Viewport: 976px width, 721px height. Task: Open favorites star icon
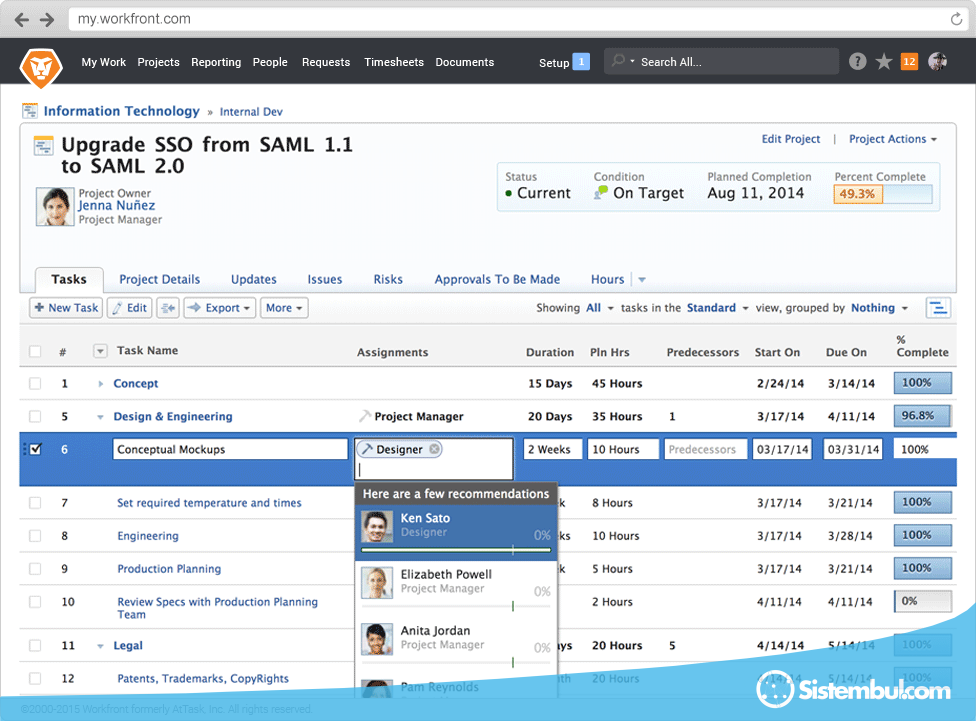[x=883, y=62]
